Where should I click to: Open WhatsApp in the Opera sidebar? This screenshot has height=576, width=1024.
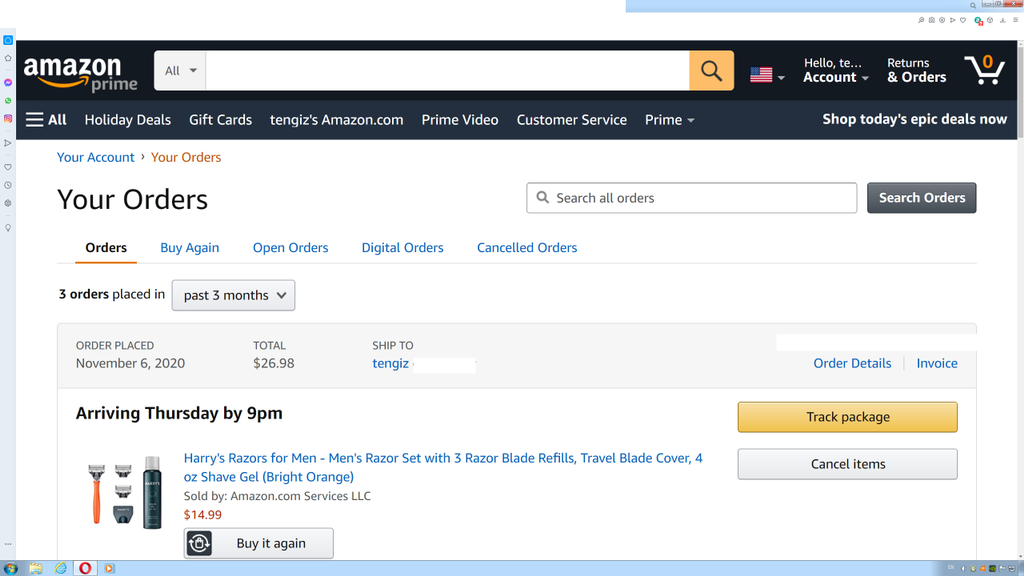(8, 101)
